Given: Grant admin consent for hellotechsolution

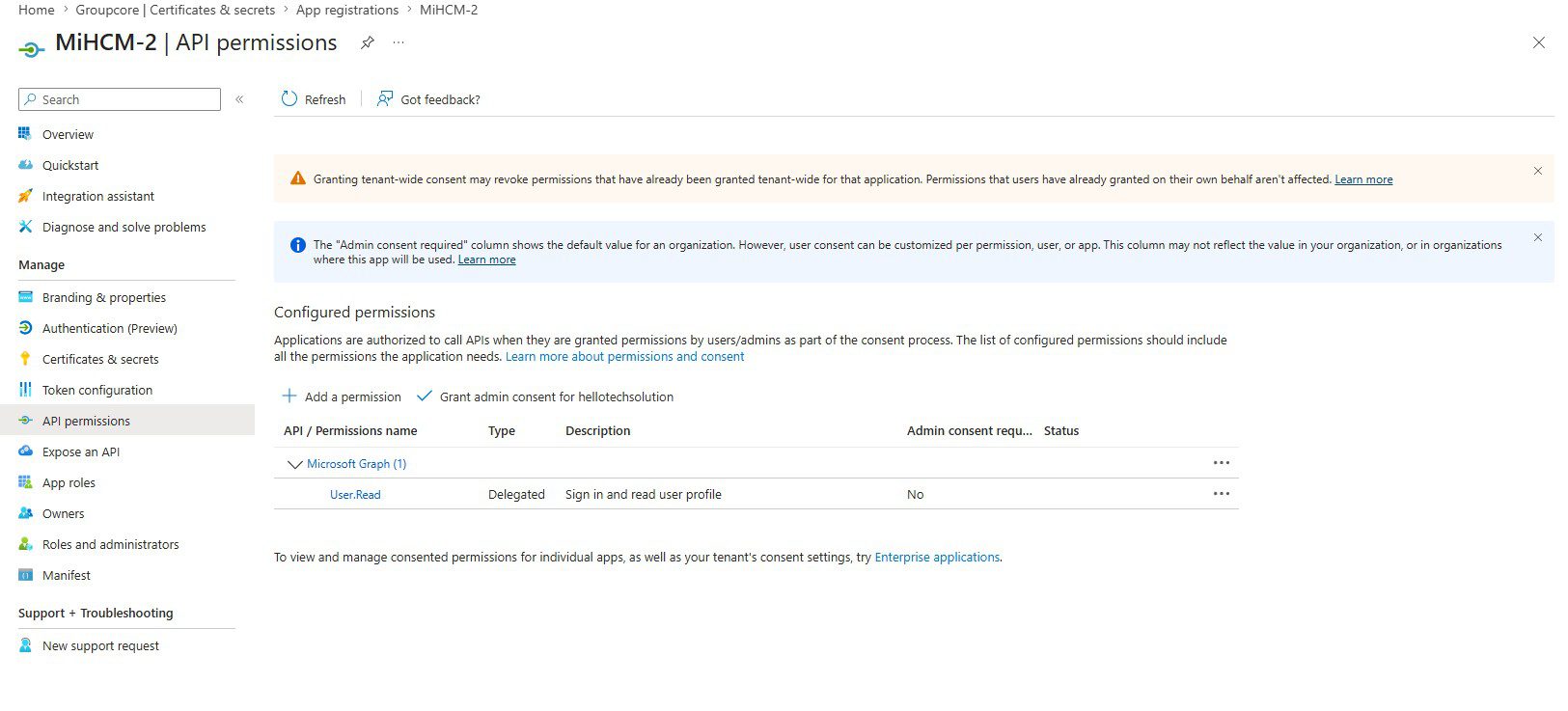Looking at the screenshot, I should click(545, 397).
